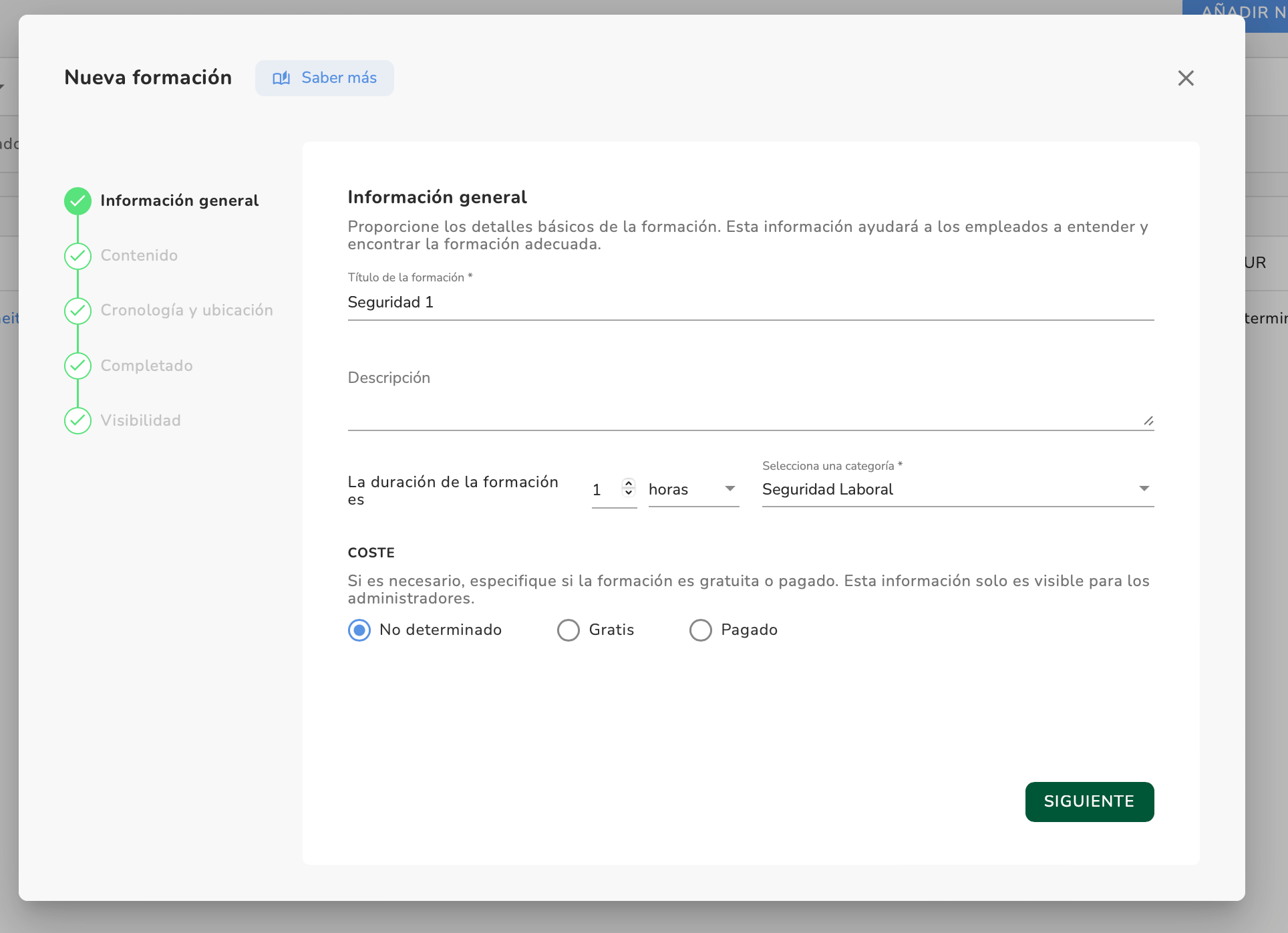Close the Nueva formación dialog
The height and width of the screenshot is (933, 1288).
(x=1186, y=78)
